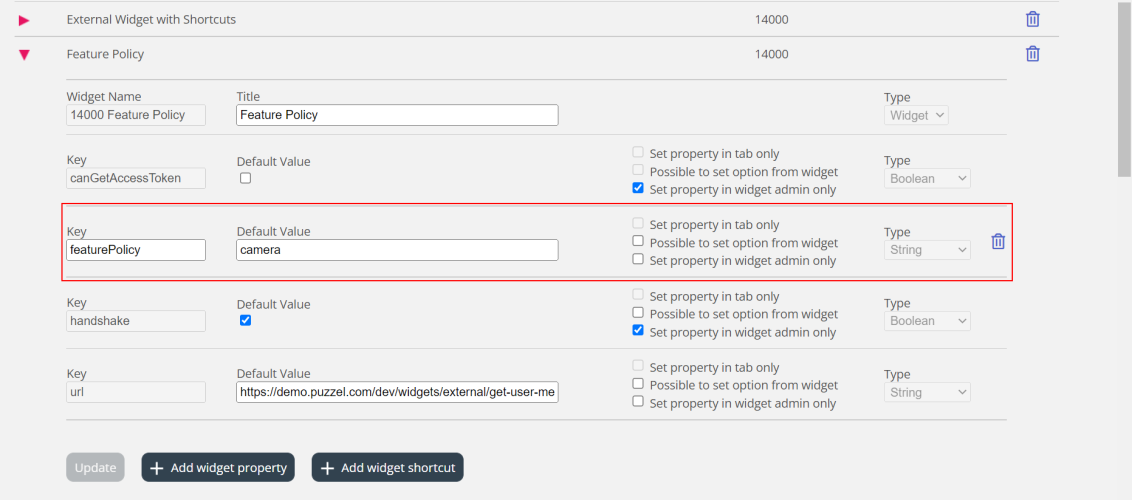Collapse the Feature Policy widget section

(x=24, y=54)
